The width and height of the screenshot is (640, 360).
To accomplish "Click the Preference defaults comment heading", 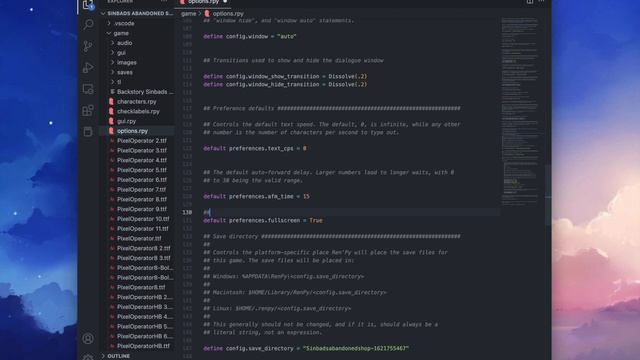I will [332, 109].
